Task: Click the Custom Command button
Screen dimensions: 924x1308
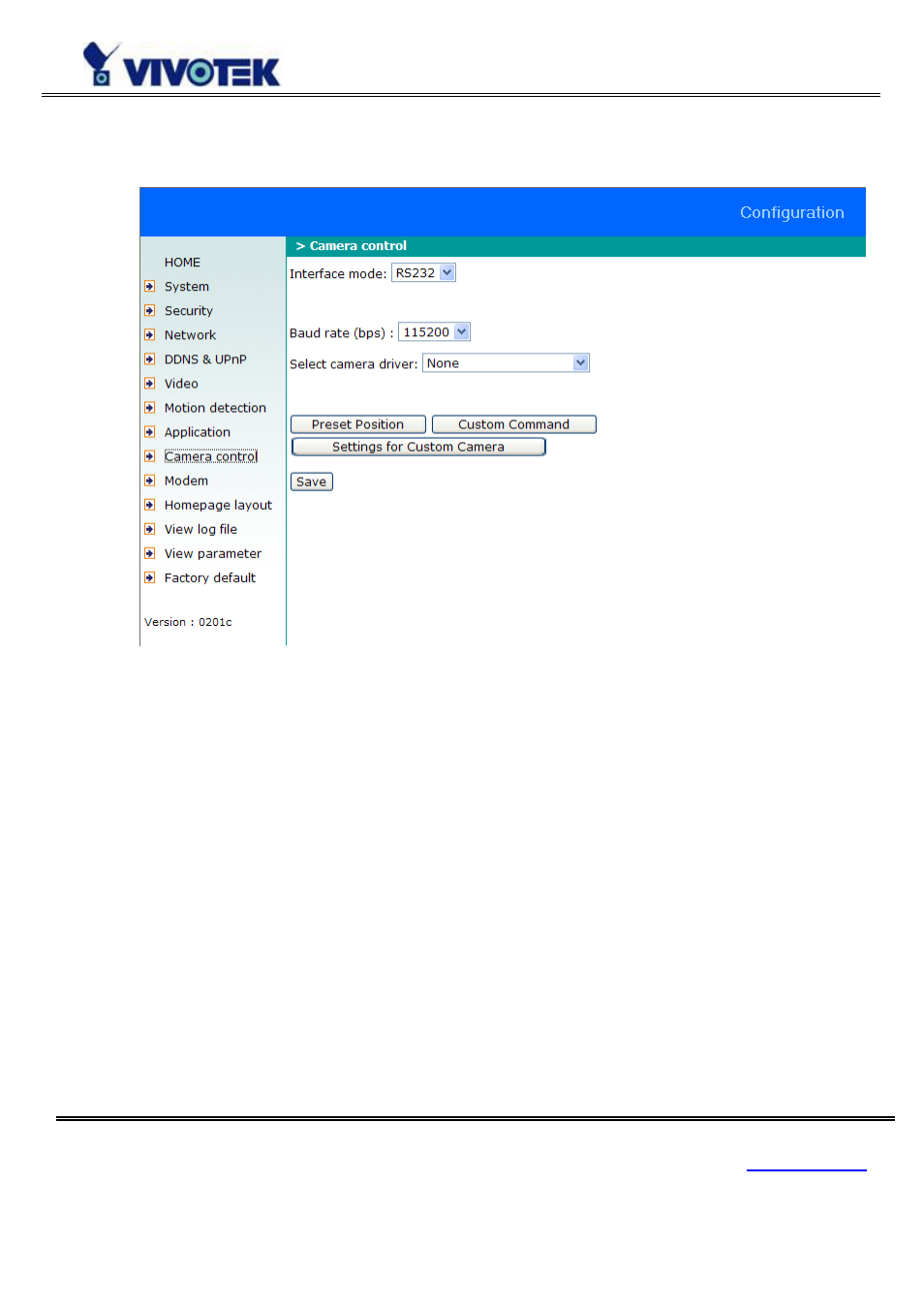Action: click(x=514, y=424)
